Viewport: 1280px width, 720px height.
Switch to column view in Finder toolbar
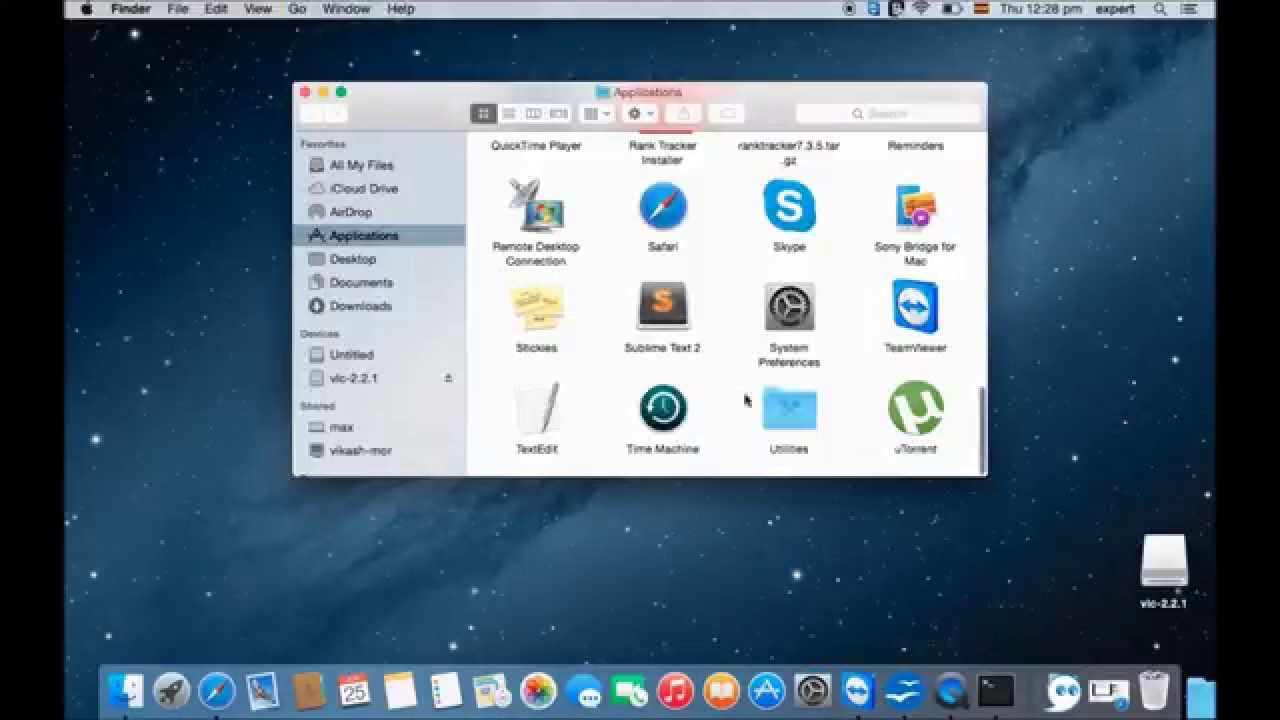pos(533,114)
